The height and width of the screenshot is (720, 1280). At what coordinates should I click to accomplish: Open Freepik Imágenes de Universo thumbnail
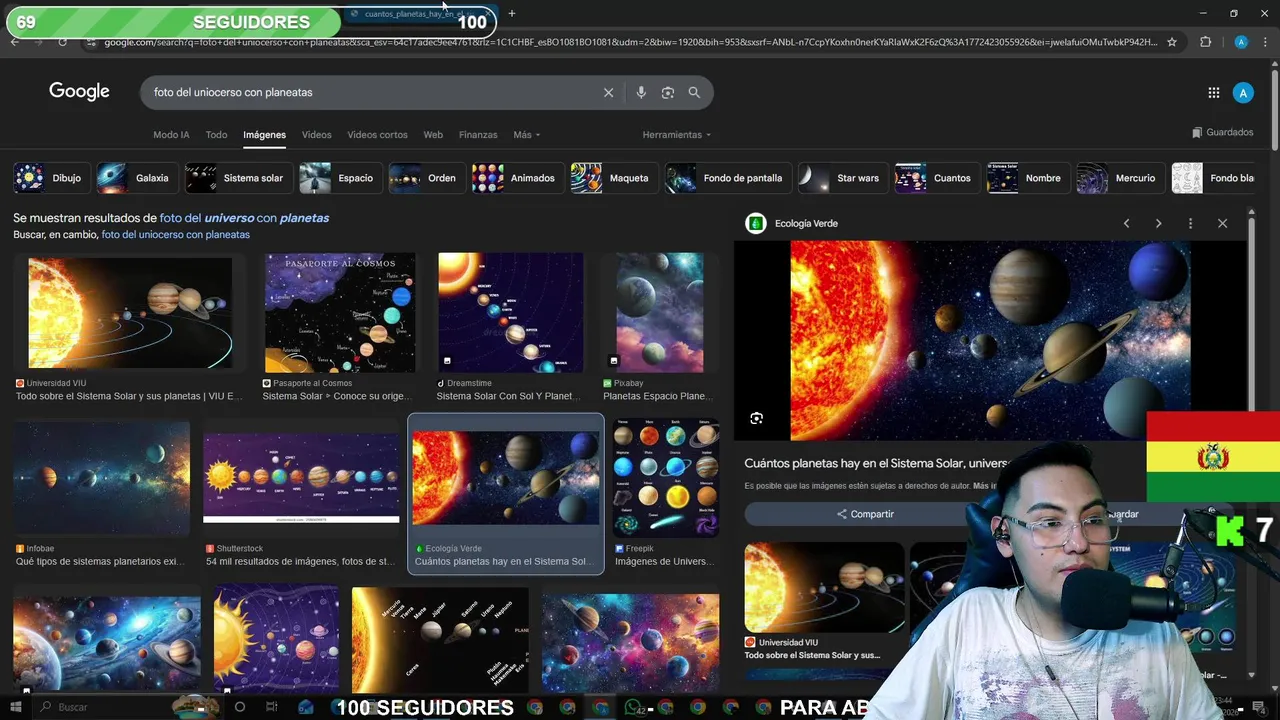666,479
